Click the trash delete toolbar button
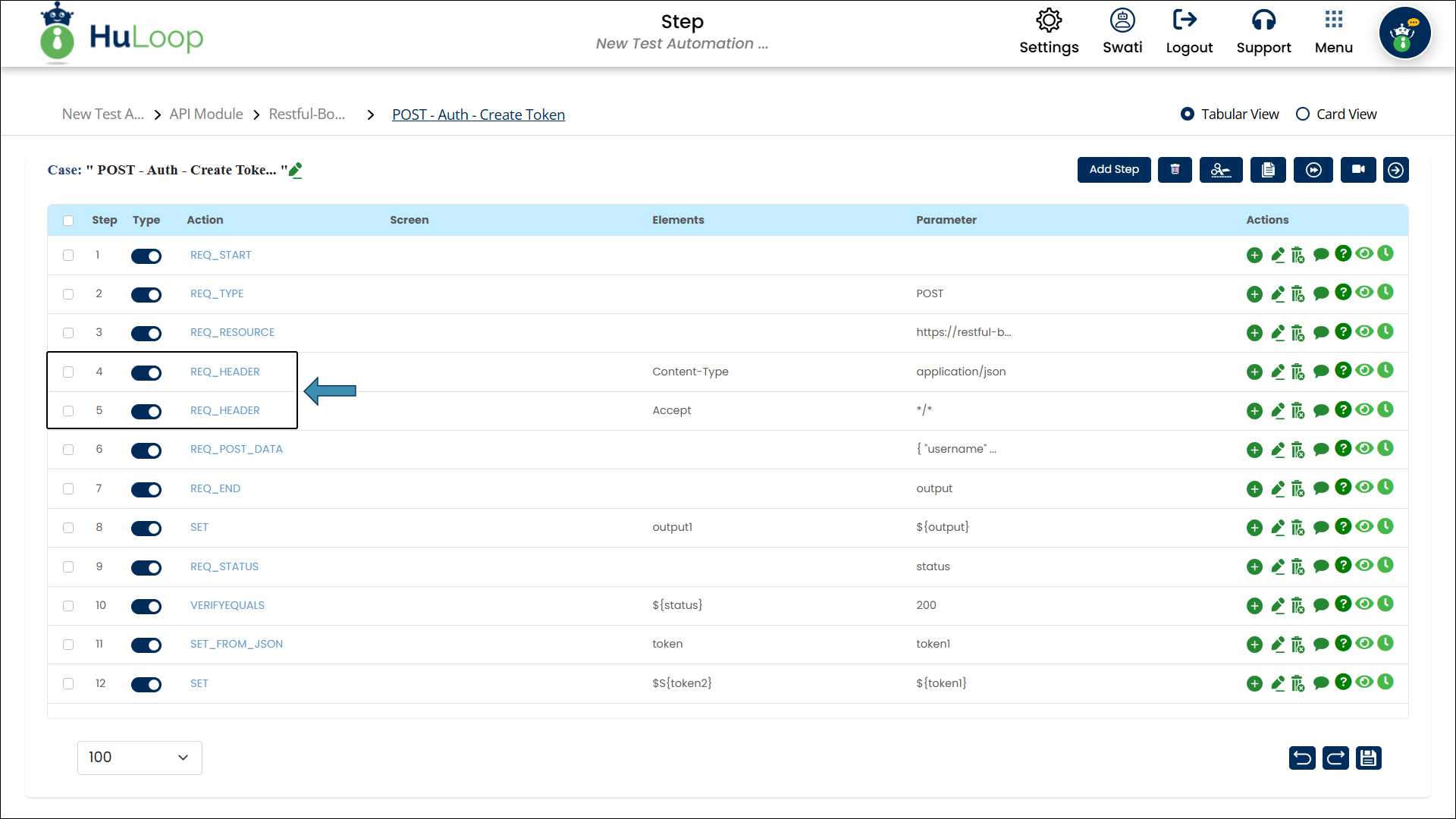Viewport: 1456px width, 819px height. (1175, 170)
